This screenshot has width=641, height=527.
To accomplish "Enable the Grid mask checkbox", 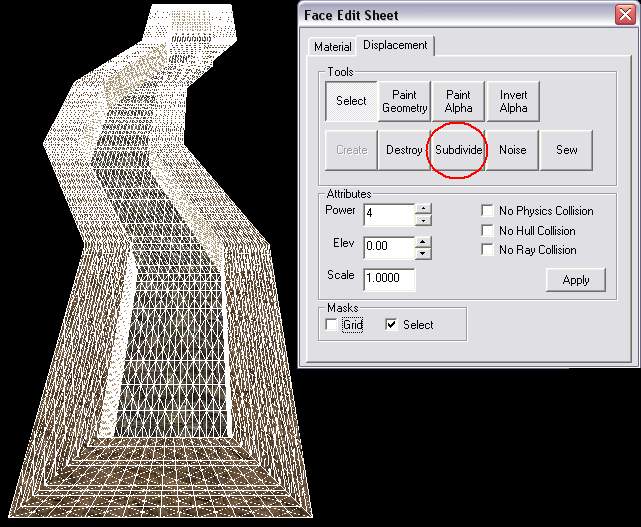I will 332,325.
